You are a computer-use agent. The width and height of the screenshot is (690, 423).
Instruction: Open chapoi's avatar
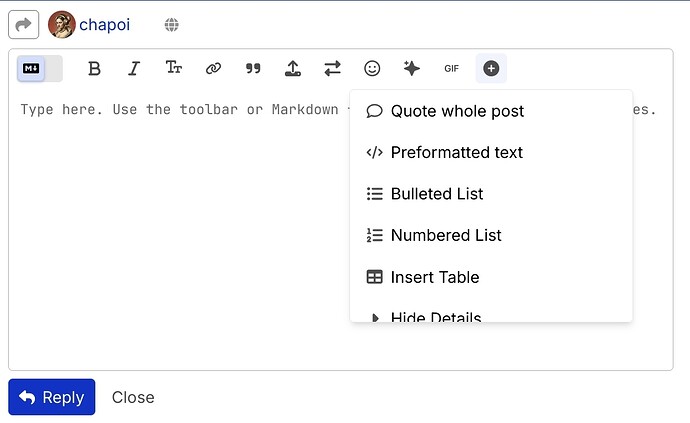point(62,25)
